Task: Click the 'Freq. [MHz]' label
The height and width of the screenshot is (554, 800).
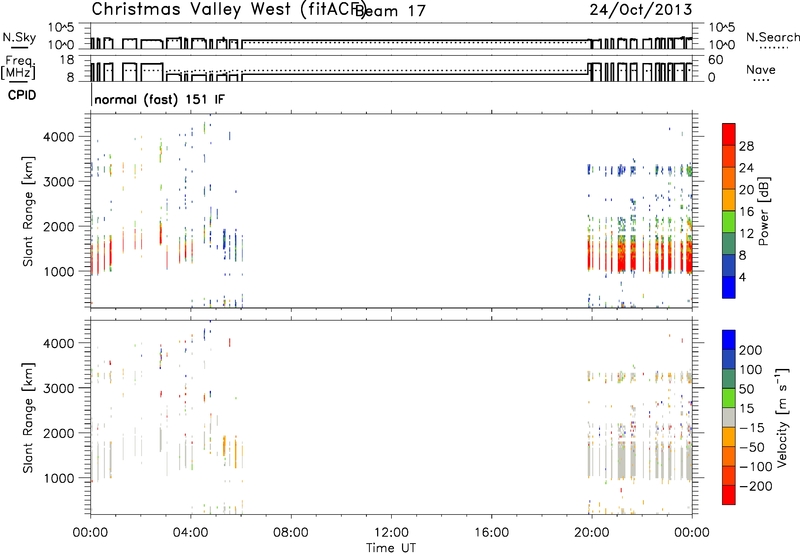Action: 18,67
